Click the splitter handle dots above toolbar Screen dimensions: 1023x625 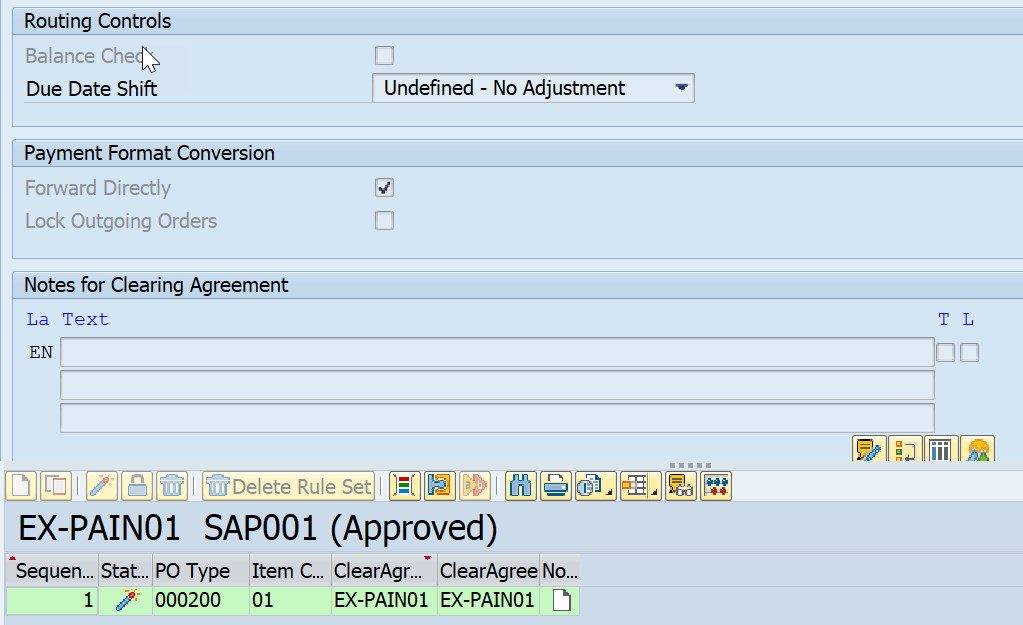click(690, 465)
